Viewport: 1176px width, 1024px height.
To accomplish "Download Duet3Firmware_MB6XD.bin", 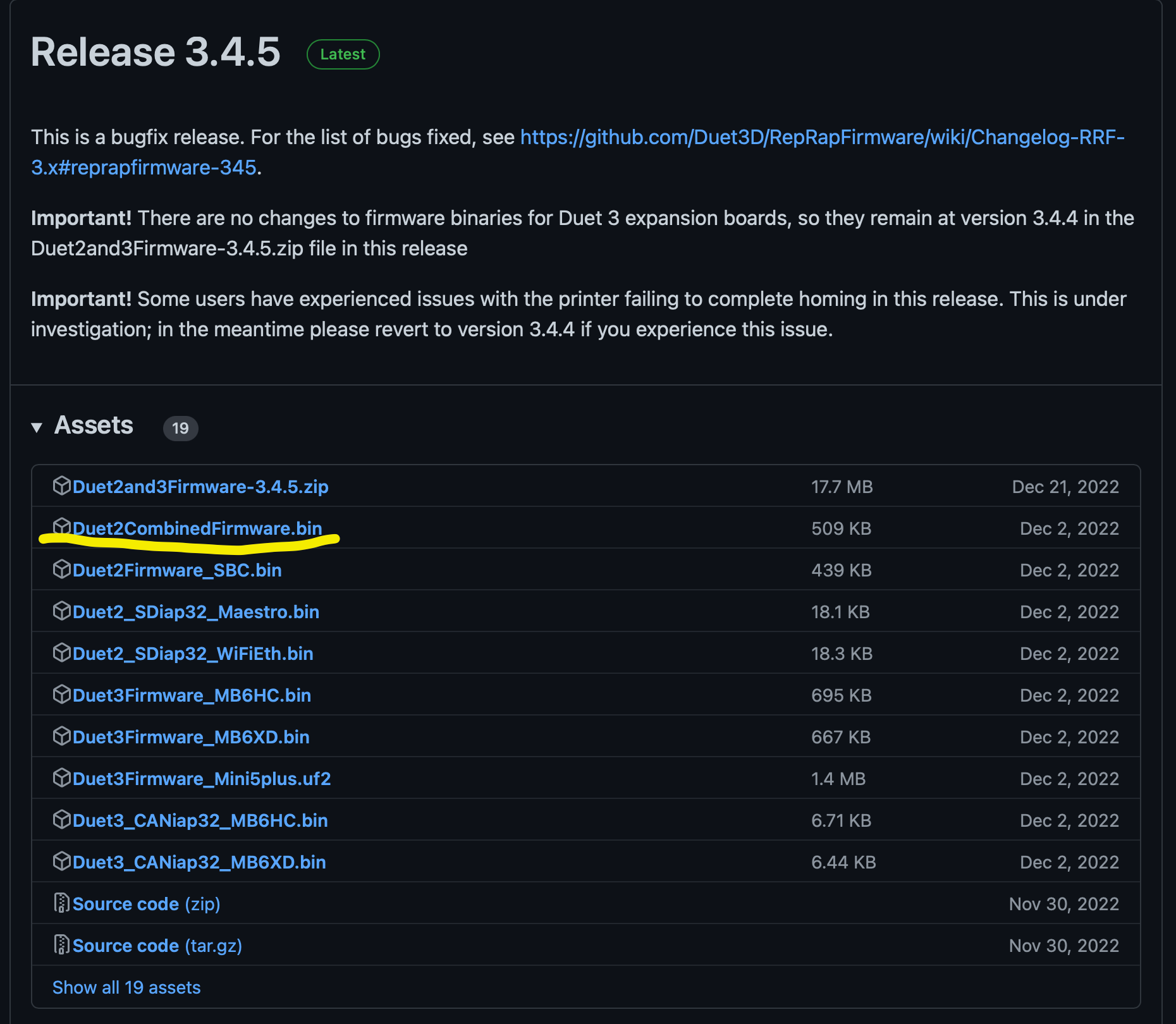I will pos(191,737).
